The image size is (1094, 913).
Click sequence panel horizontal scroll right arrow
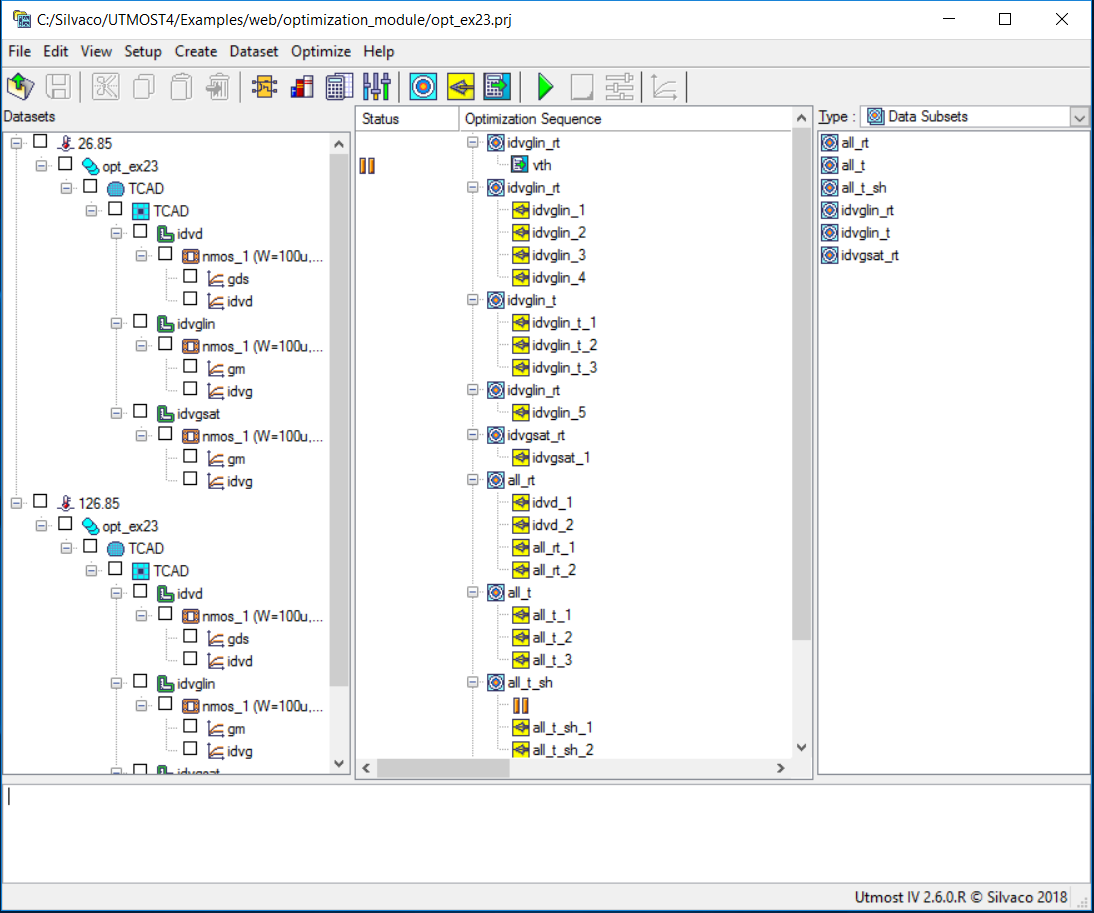(781, 768)
